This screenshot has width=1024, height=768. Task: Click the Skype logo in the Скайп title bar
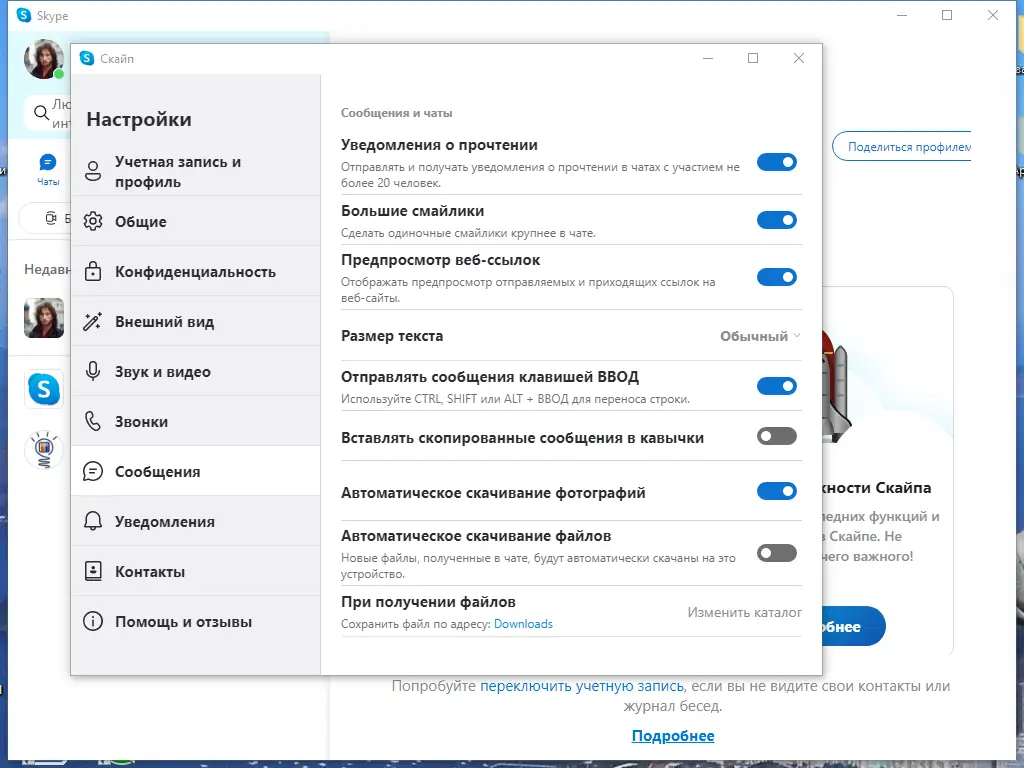87,58
